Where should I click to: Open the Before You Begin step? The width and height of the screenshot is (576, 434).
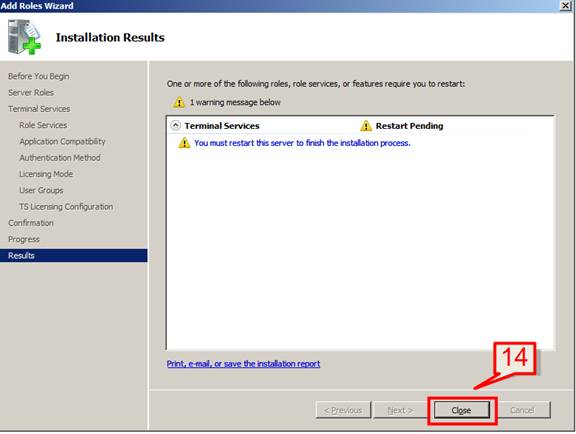click(39, 76)
